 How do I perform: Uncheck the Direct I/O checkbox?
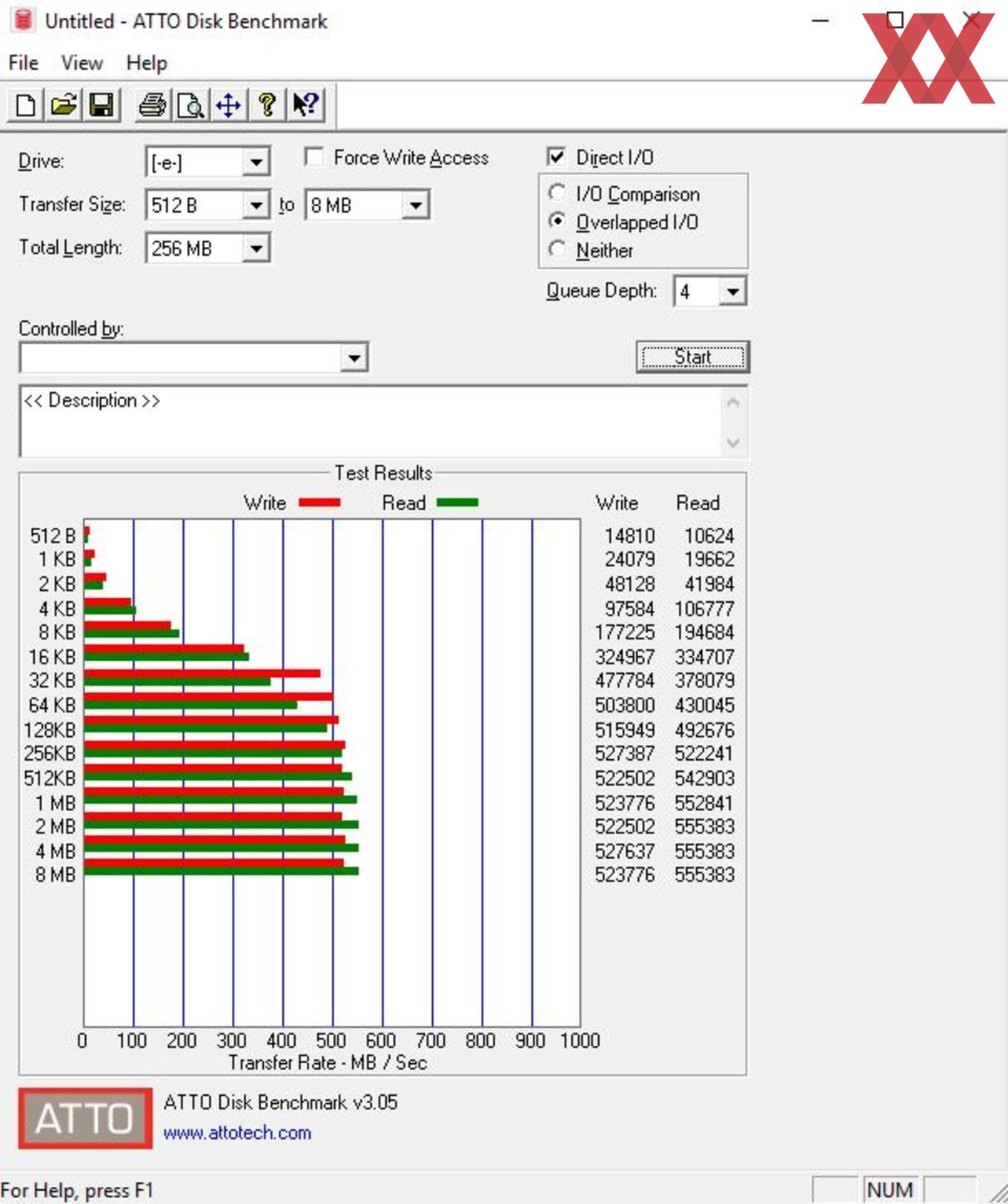[556, 156]
